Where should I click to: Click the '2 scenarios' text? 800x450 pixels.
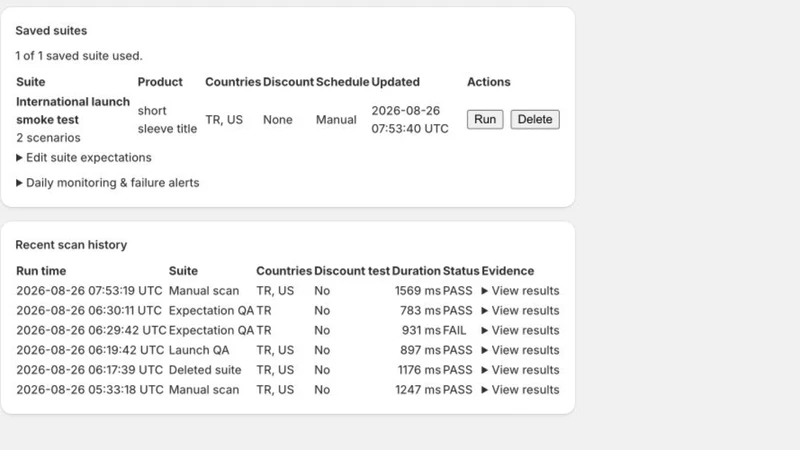coord(48,138)
